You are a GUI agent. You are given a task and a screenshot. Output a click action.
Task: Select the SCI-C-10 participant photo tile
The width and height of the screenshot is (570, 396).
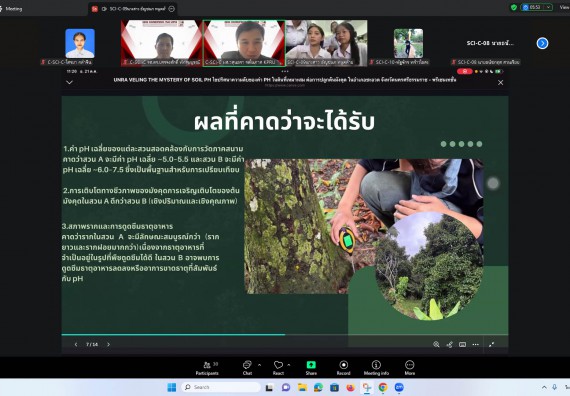tap(408, 43)
